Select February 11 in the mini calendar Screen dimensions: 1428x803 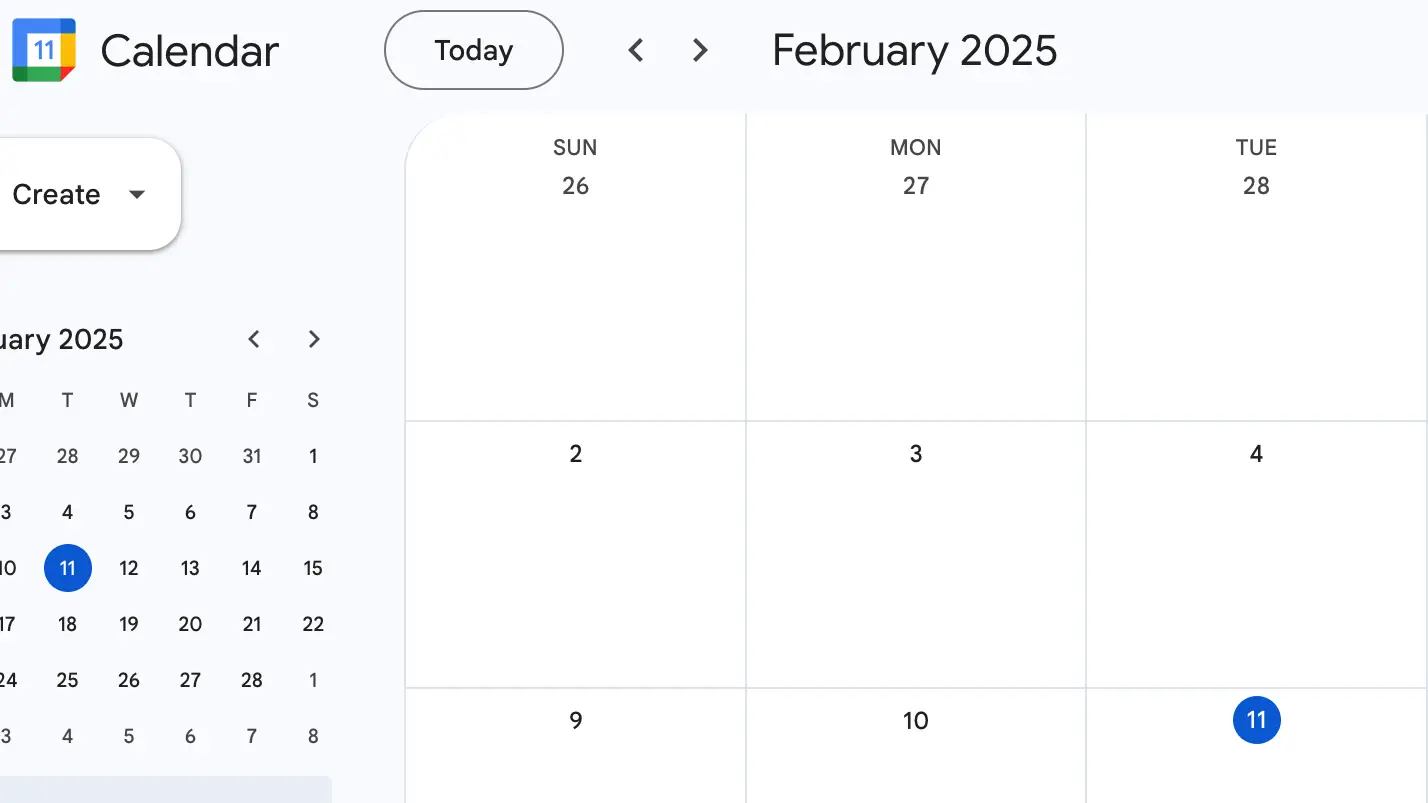(x=67, y=568)
